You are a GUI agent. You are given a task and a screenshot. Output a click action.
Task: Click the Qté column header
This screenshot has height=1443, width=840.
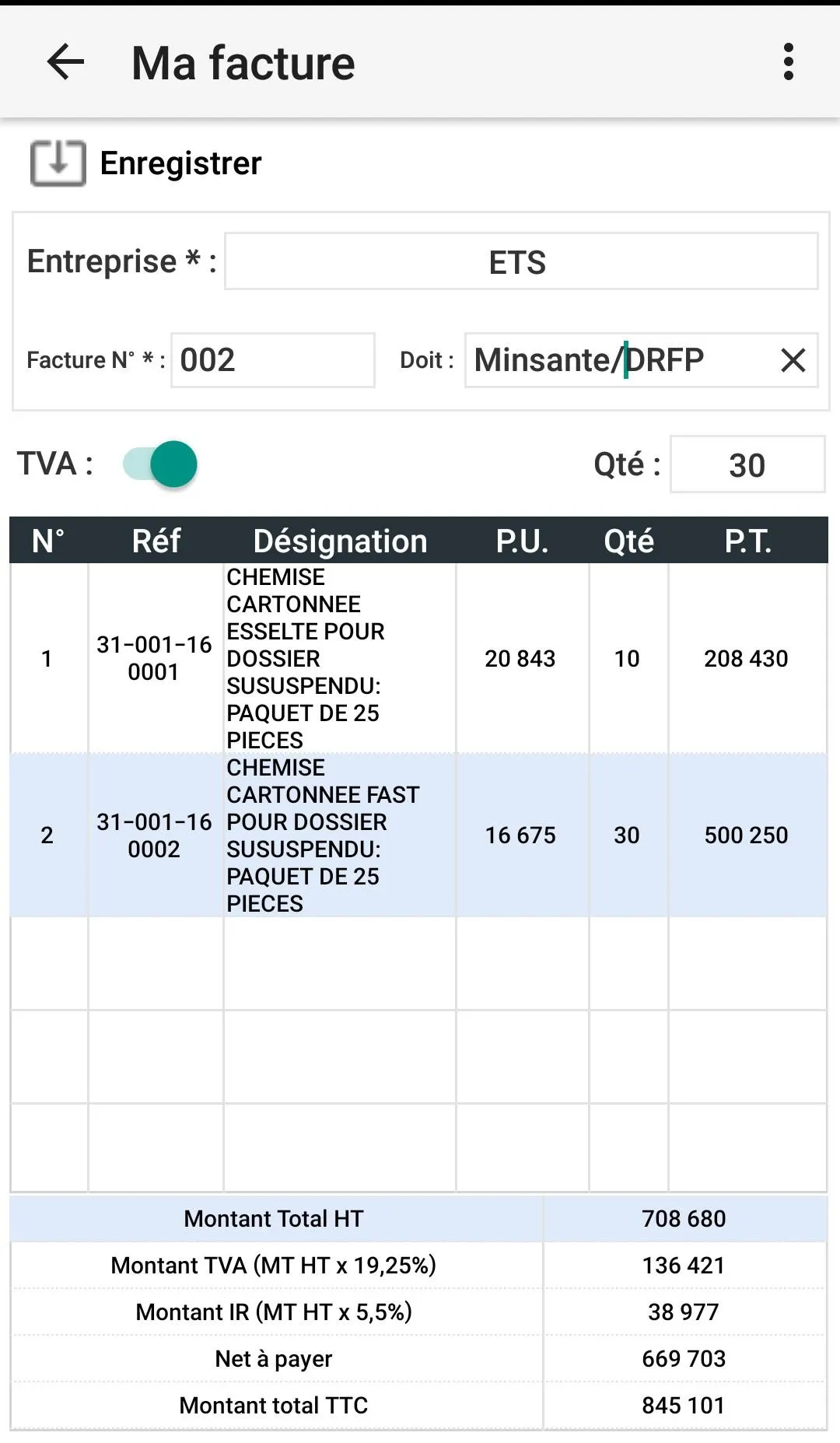click(628, 541)
